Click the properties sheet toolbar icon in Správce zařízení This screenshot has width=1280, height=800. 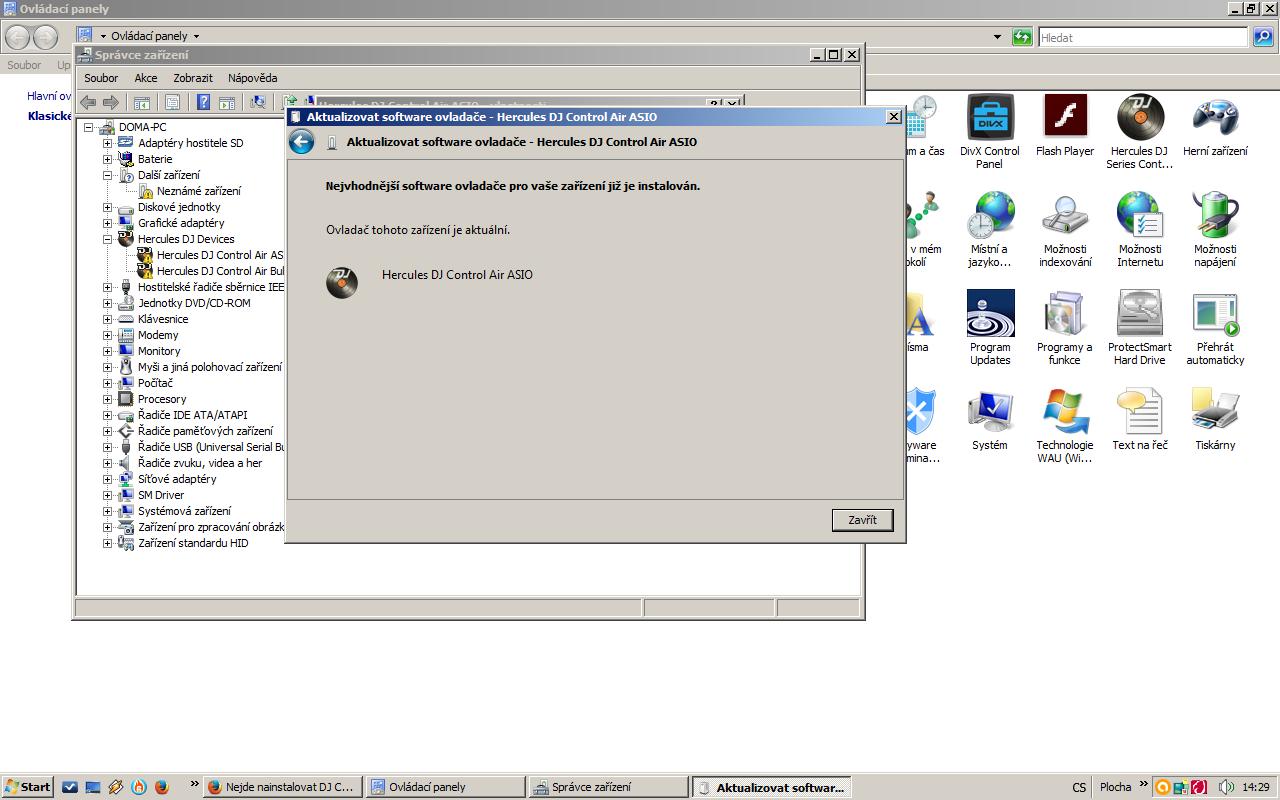point(172,102)
